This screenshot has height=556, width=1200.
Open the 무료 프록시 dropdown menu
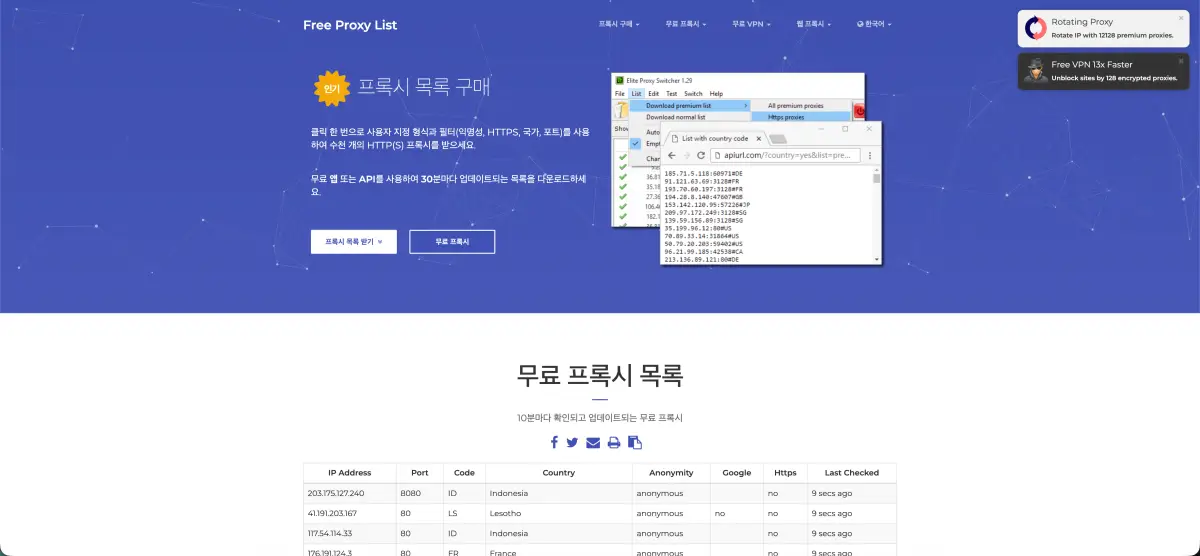coord(686,24)
